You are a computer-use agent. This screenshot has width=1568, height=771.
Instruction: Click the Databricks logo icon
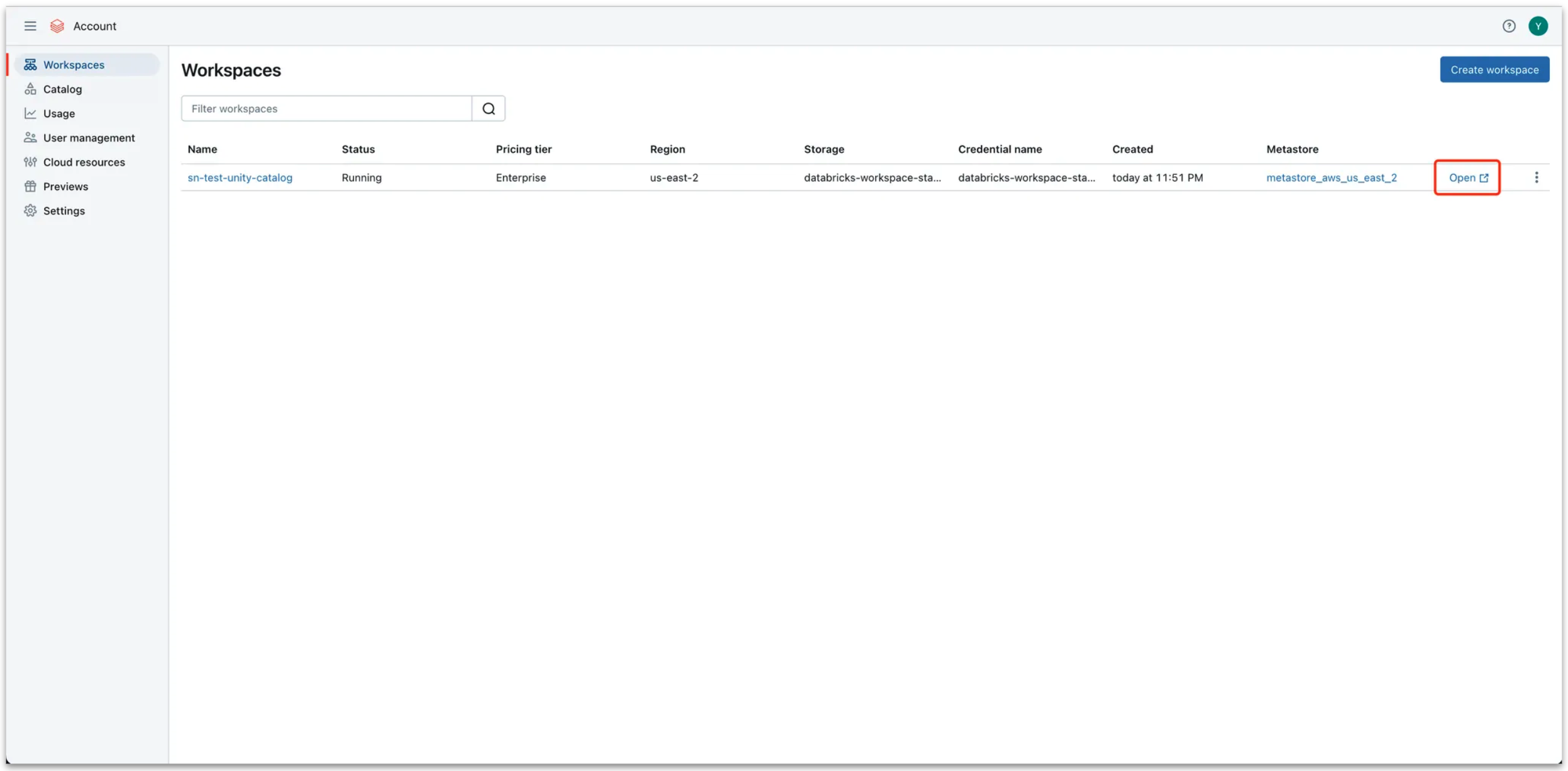click(57, 26)
